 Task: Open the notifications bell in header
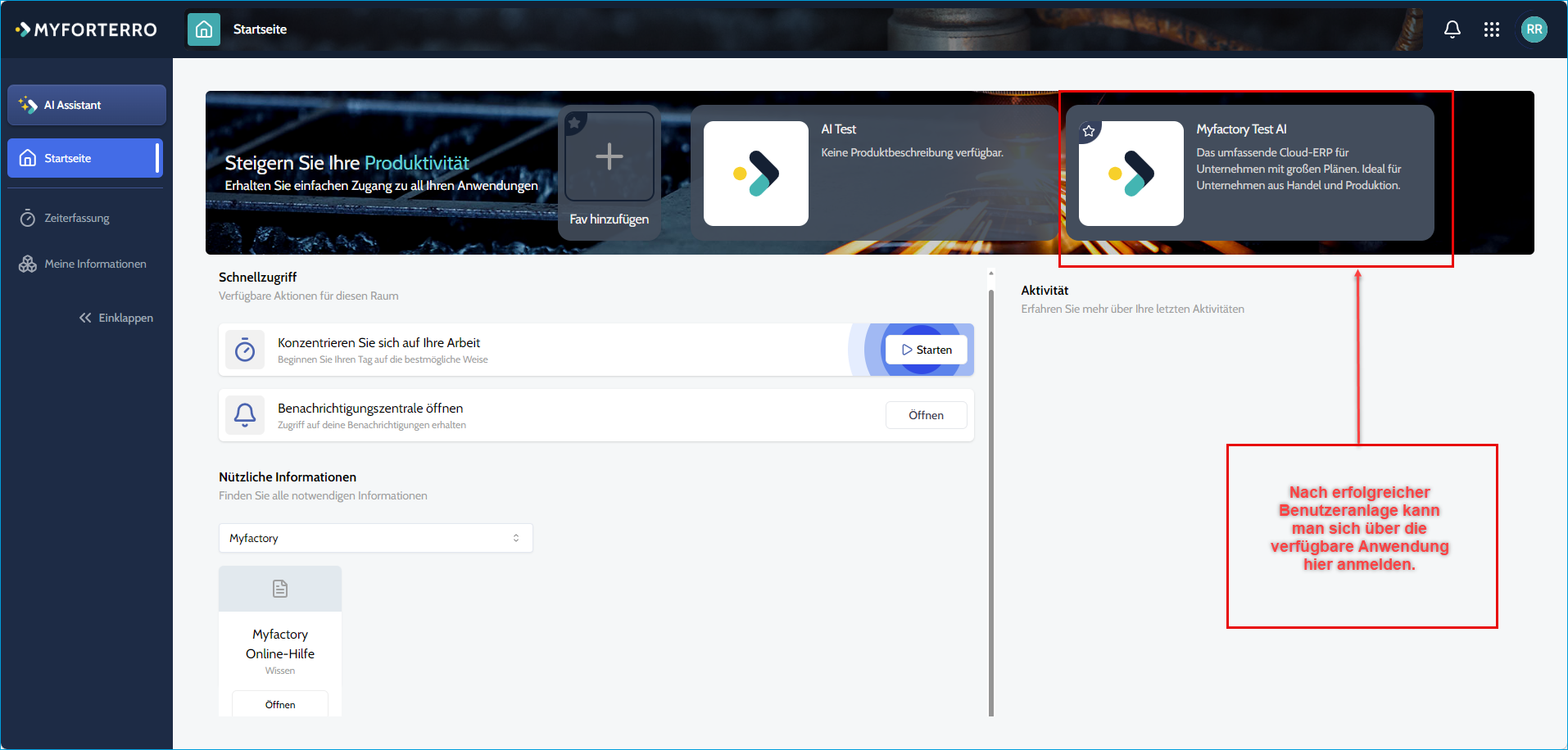pos(1452,29)
